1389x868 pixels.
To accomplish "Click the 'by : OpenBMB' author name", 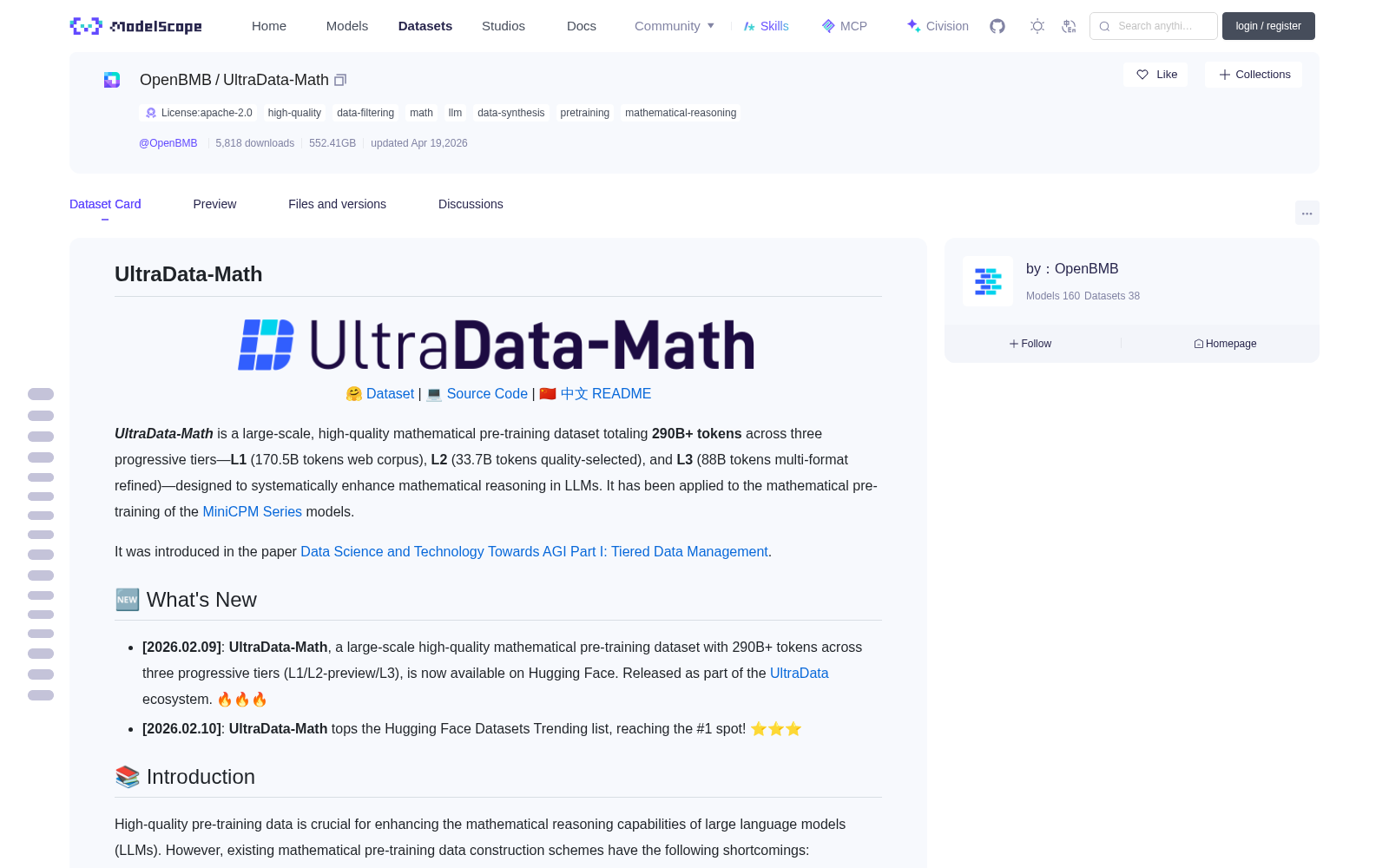I will [1072, 269].
